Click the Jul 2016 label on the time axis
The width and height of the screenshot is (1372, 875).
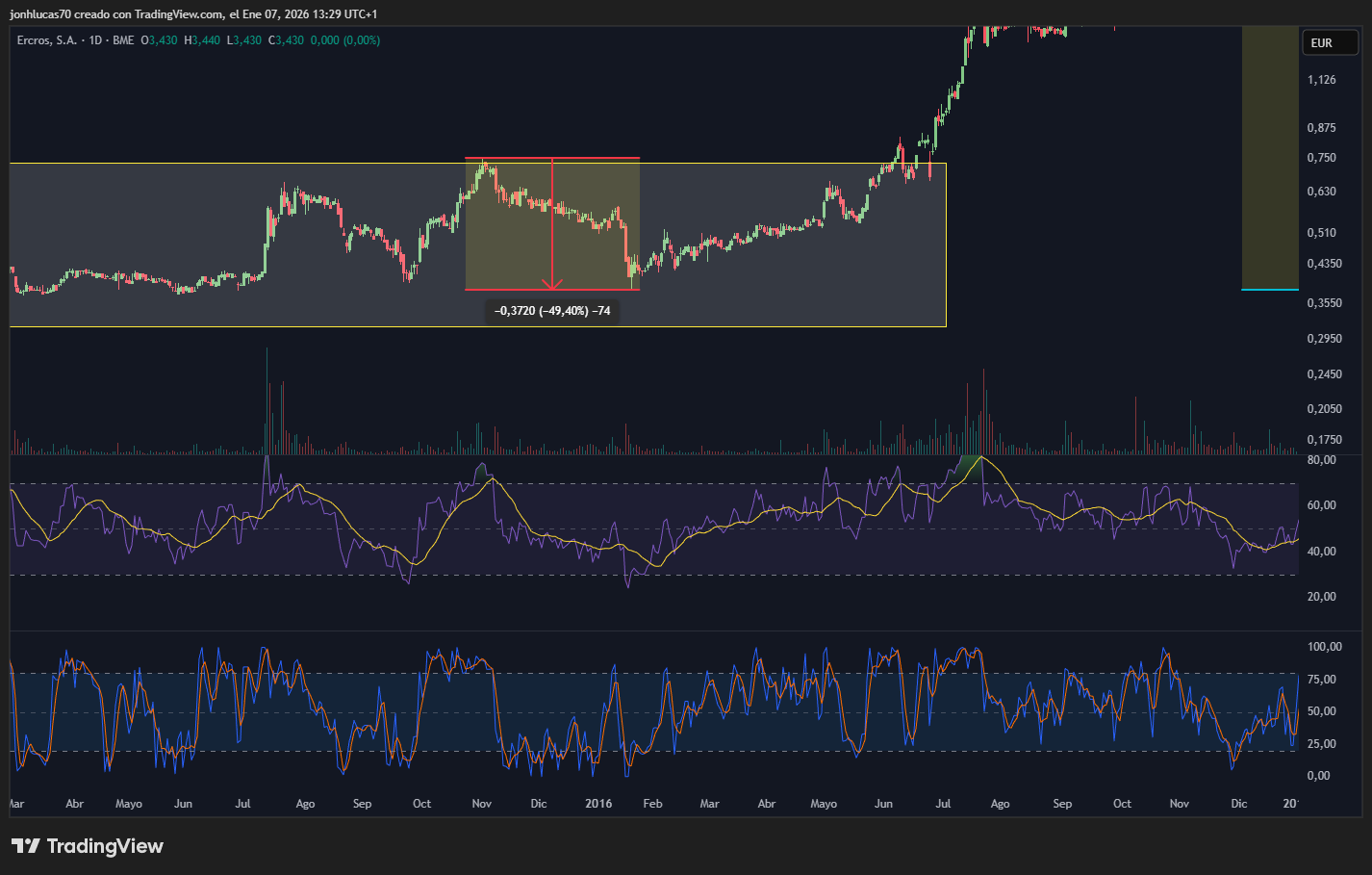(943, 804)
